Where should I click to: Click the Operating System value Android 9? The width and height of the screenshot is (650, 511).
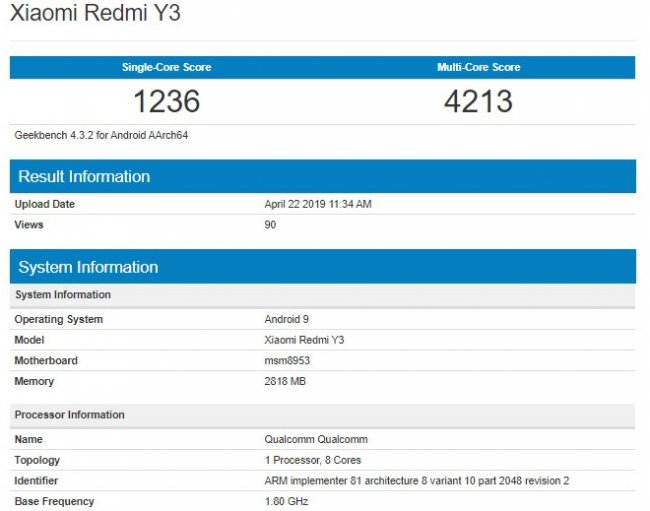pos(287,319)
